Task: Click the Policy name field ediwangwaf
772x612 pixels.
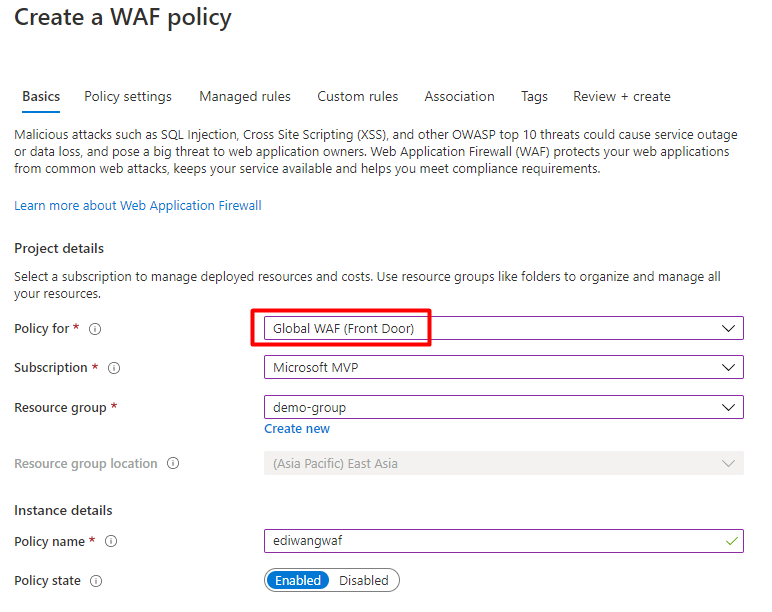Action: pyautogui.click(x=504, y=541)
